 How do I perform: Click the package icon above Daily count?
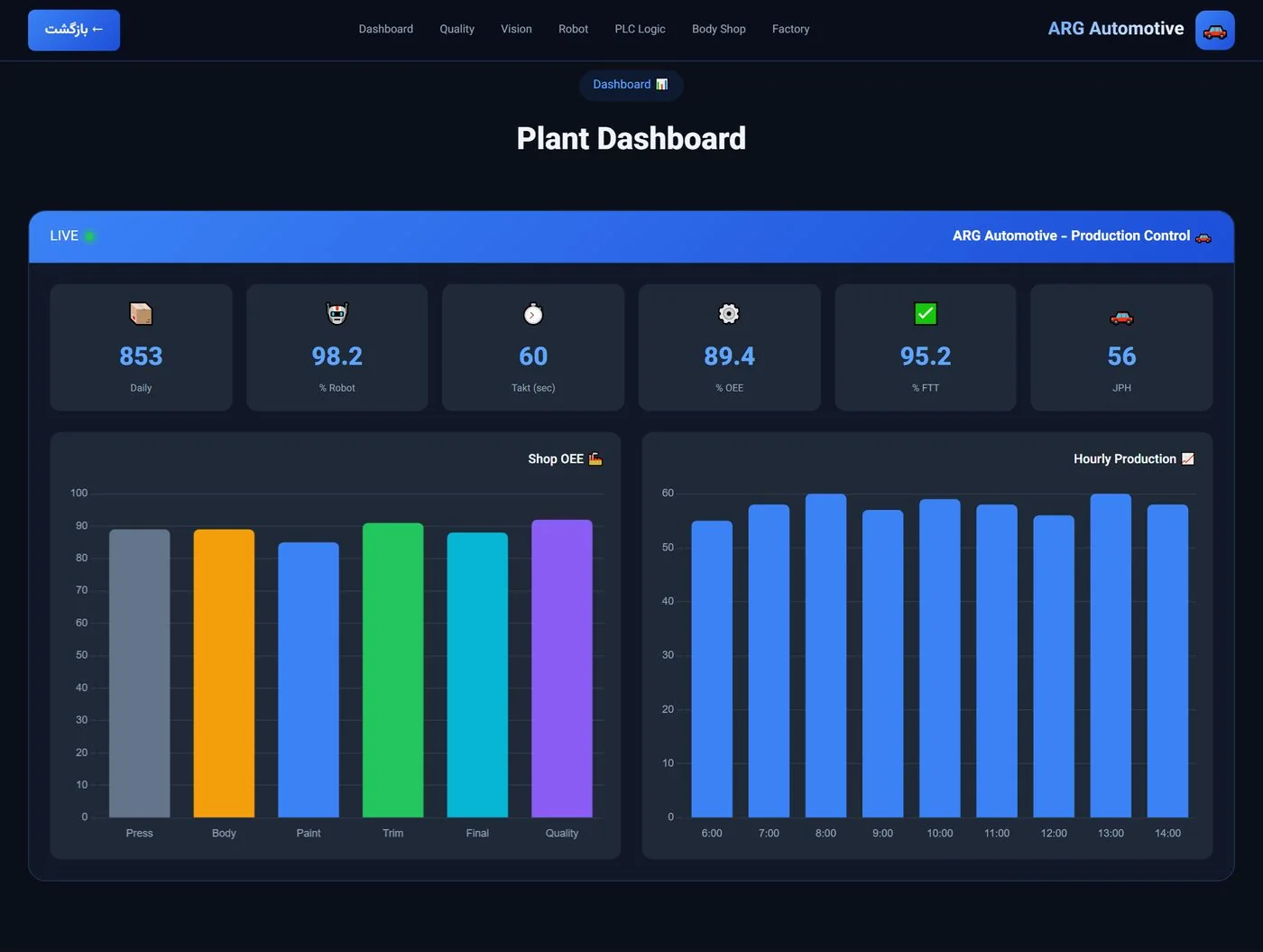141,313
